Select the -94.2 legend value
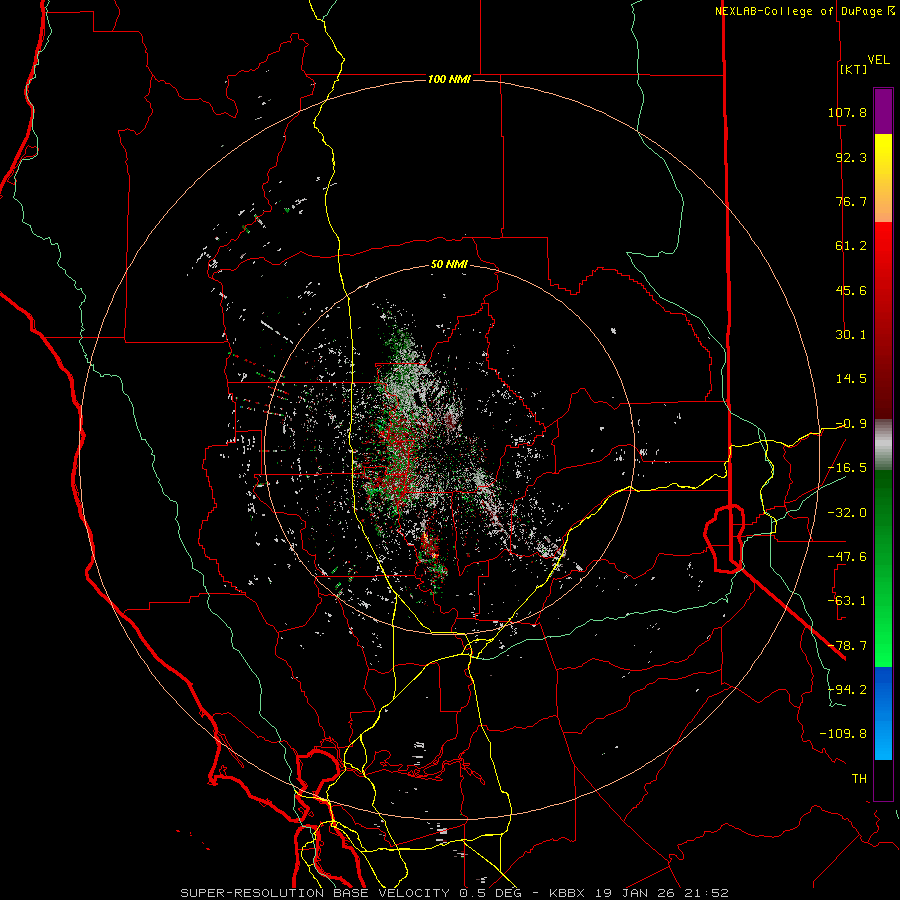The image size is (900, 900). (x=847, y=690)
